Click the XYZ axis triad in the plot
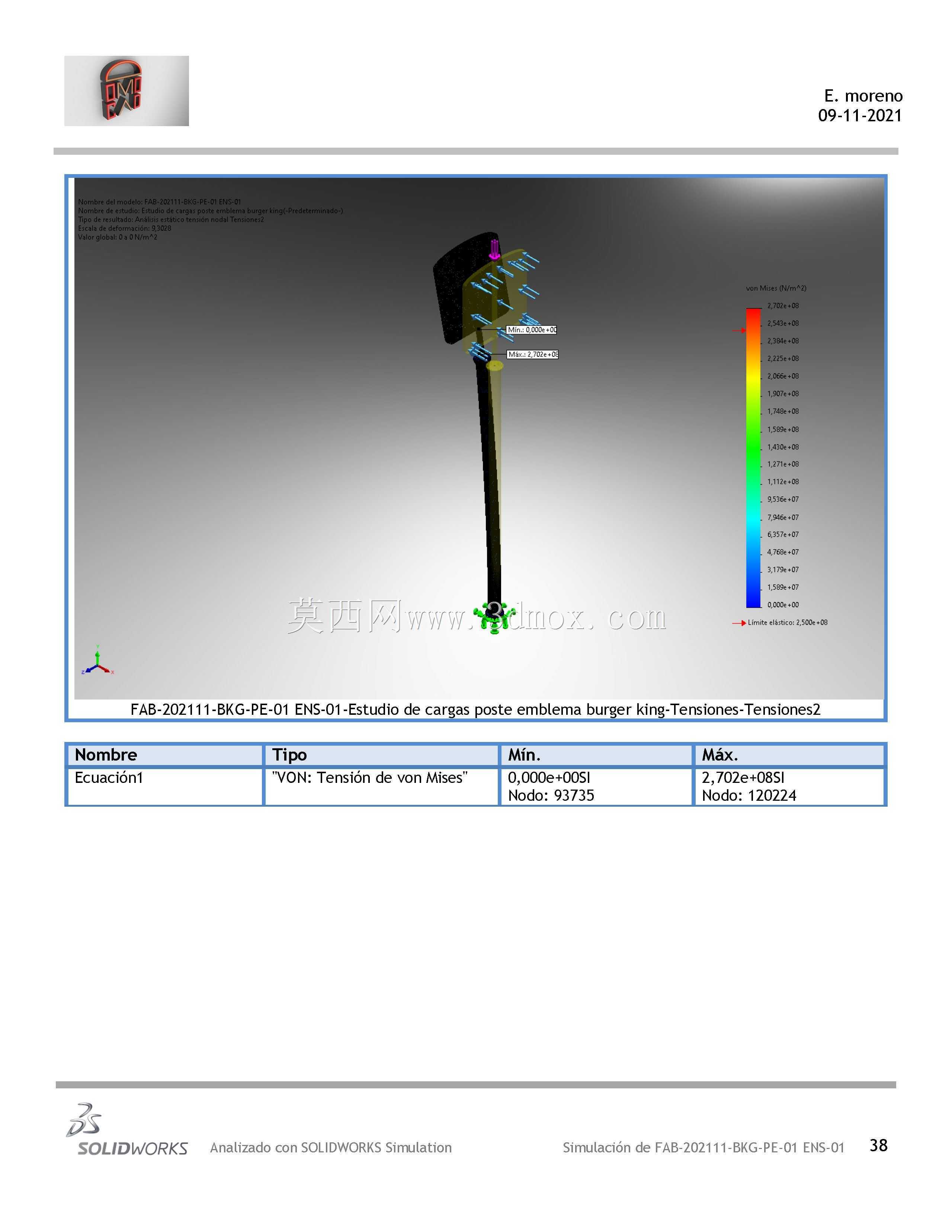The height and width of the screenshot is (1232, 952). click(98, 660)
